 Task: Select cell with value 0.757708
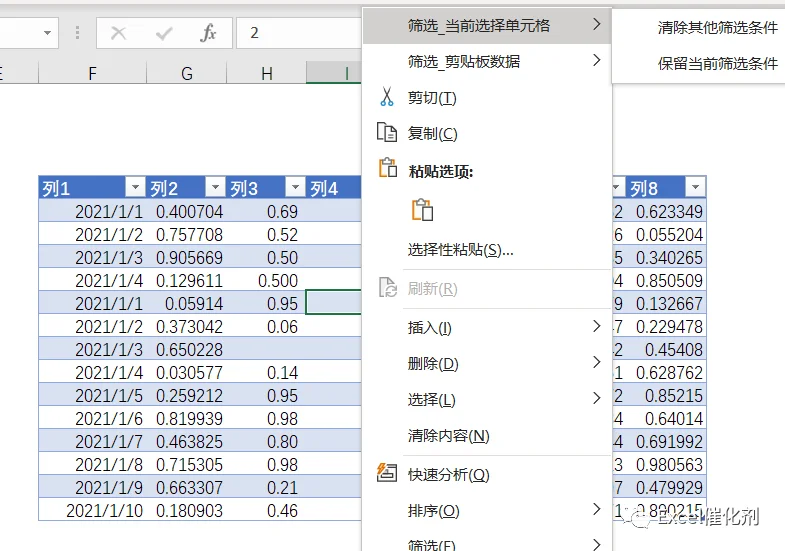(186, 234)
